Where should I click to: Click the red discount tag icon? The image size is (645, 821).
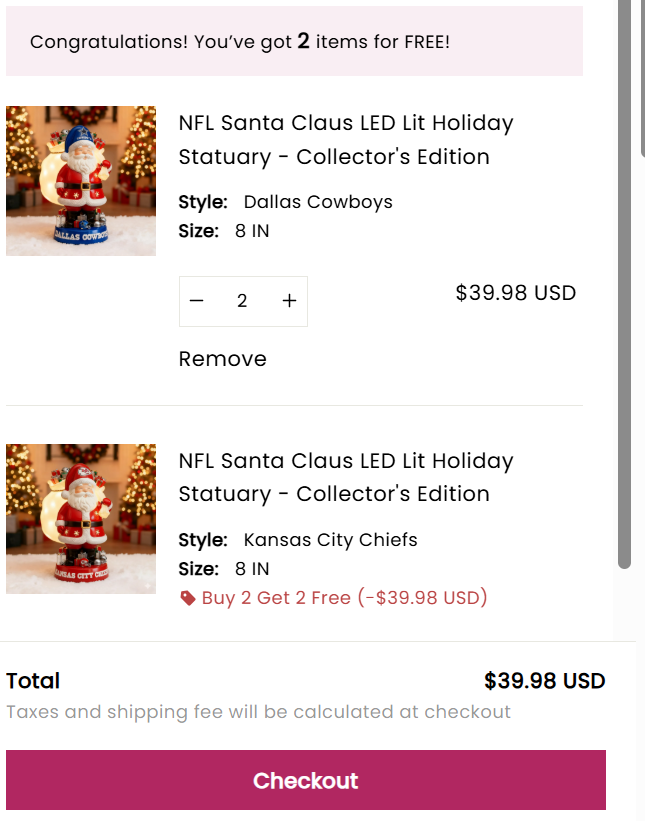coord(187,599)
